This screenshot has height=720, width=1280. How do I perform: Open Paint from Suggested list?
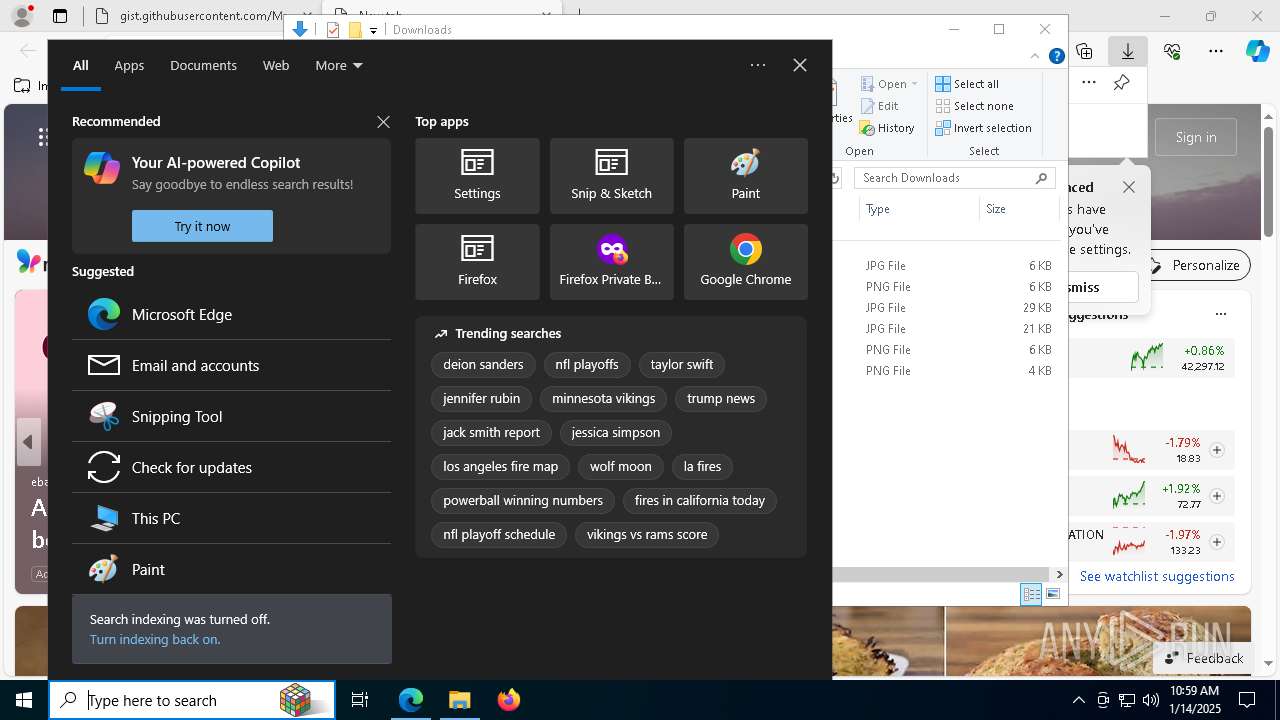click(x=231, y=569)
